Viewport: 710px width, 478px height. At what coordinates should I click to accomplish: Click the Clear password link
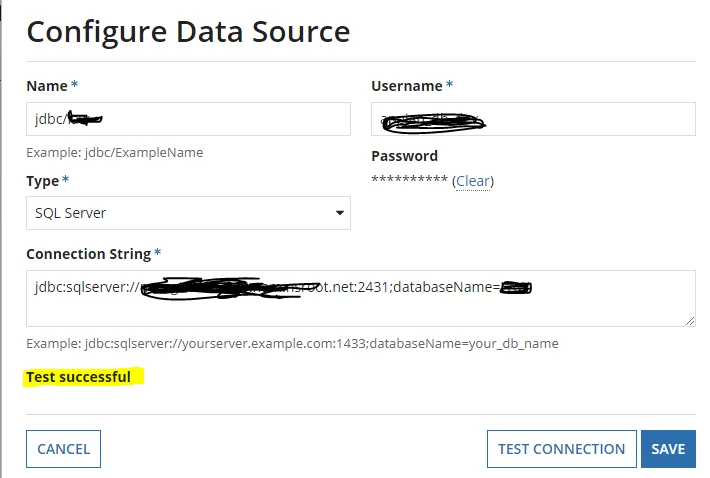pos(473,181)
